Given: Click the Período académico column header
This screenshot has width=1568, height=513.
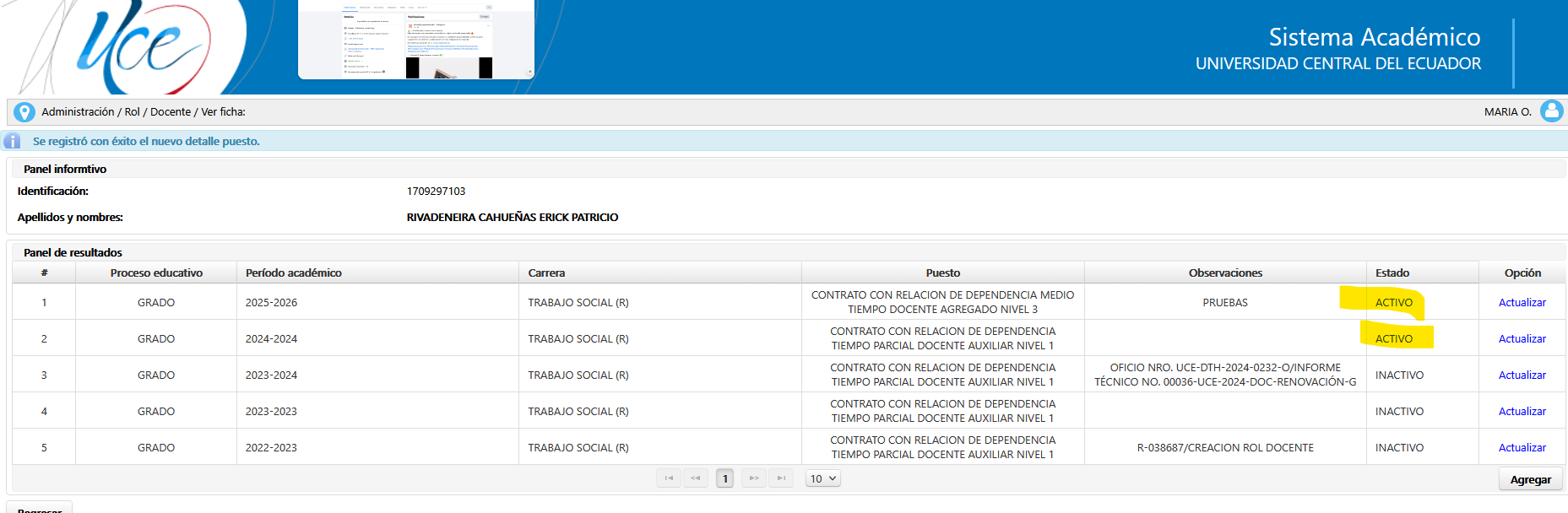Looking at the screenshot, I should point(294,273).
